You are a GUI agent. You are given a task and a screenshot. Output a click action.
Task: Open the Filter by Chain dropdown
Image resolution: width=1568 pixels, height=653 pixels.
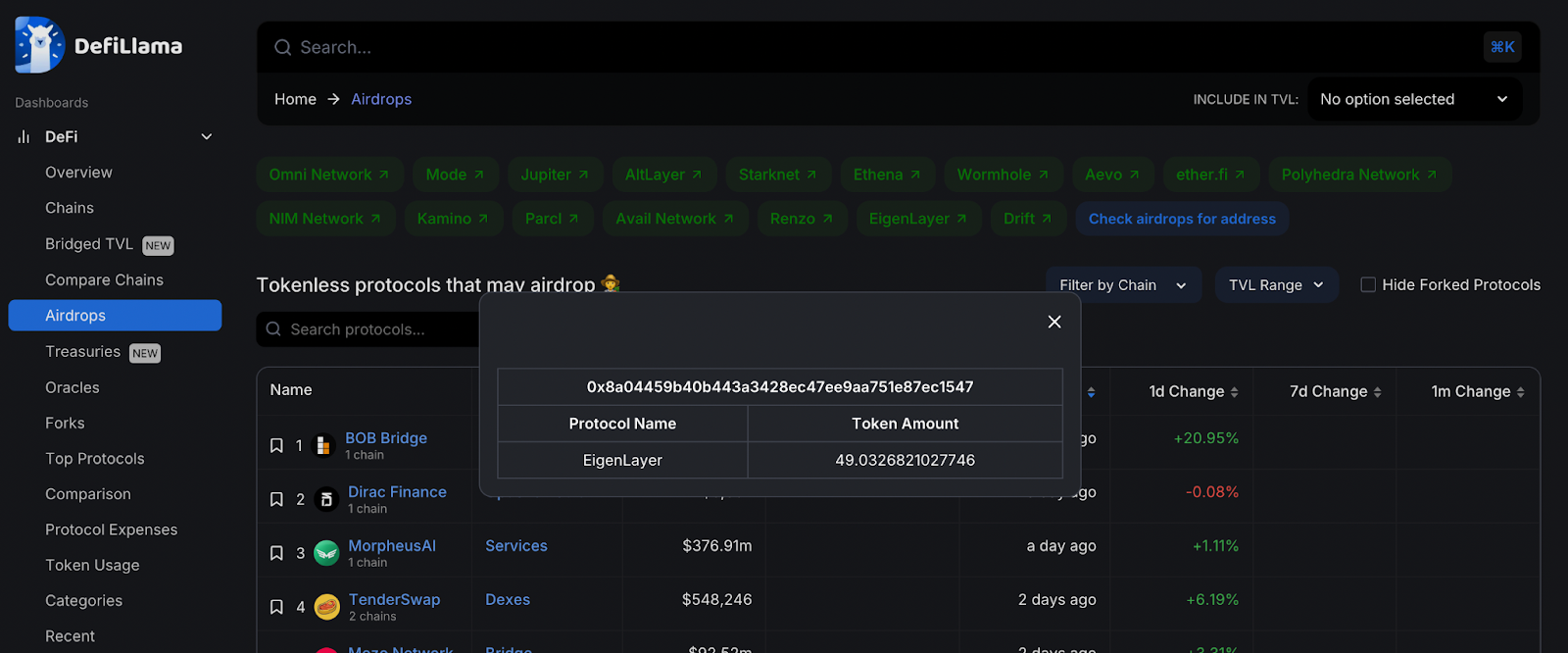[x=1123, y=285]
